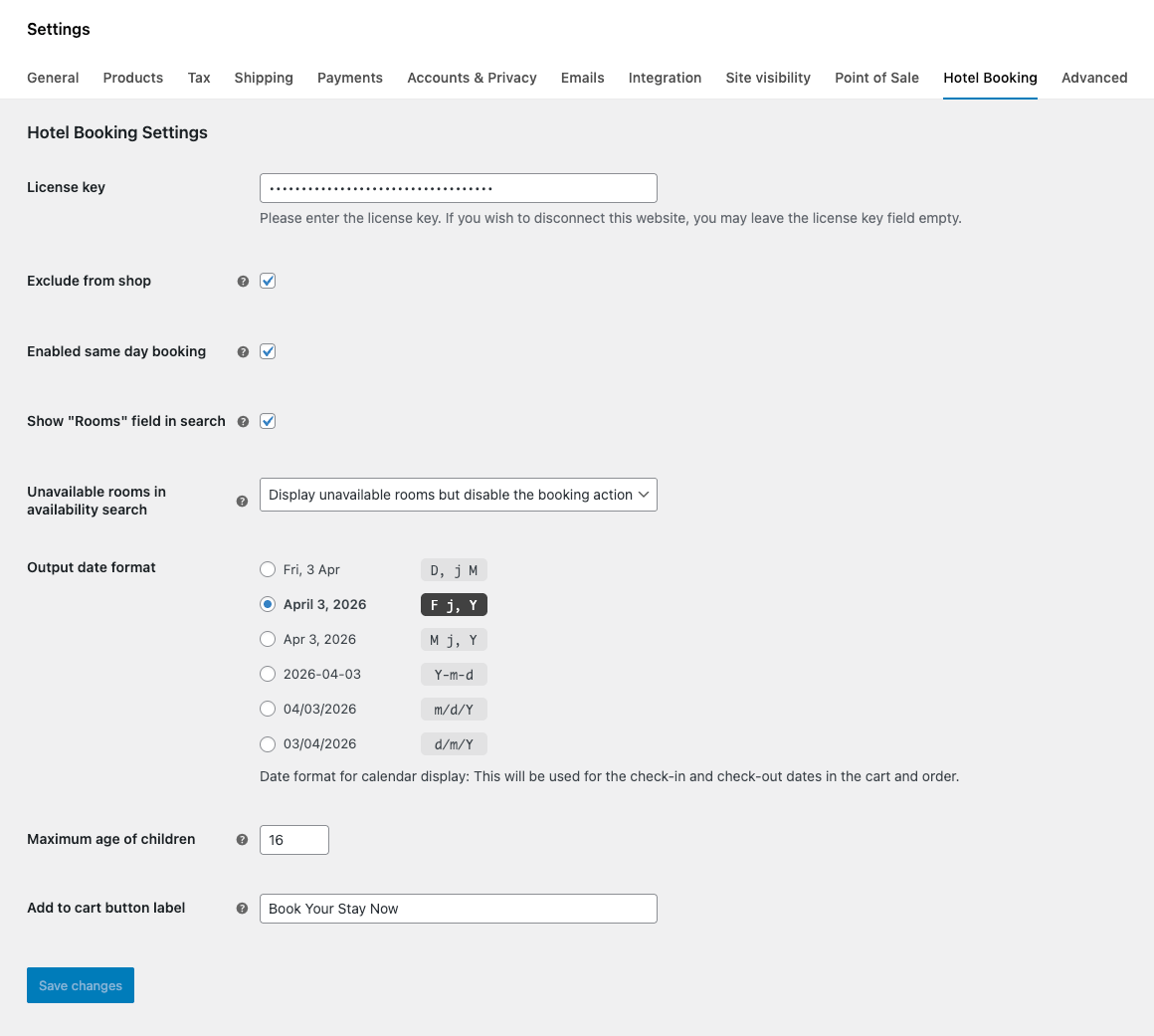Click the Add to cart button label field
This screenshot has height=1036, width=1154.
click(458, 909)
